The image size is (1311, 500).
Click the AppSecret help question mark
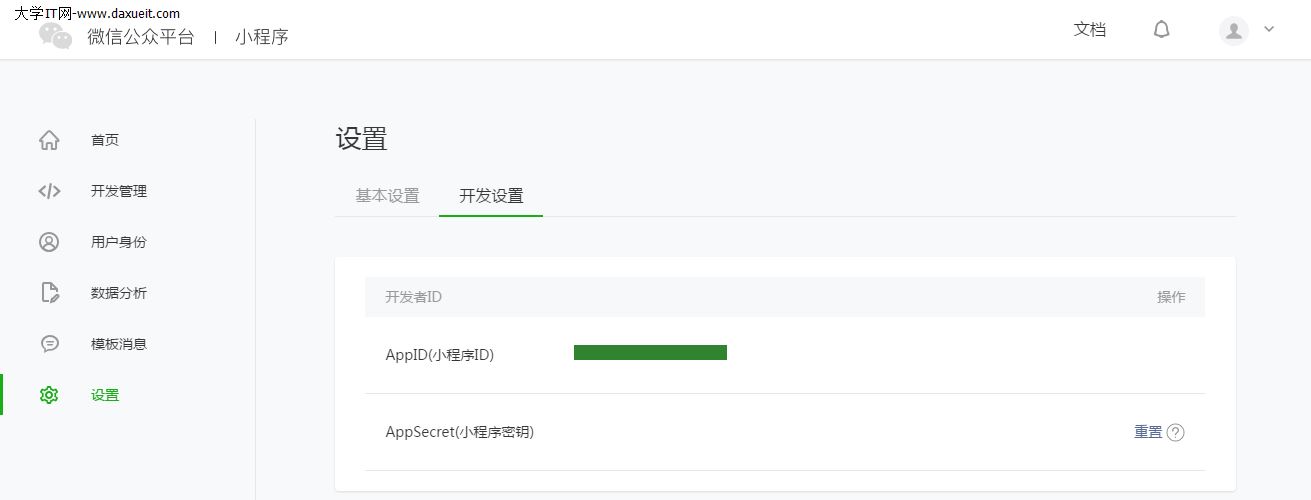tap(1176, 433)
